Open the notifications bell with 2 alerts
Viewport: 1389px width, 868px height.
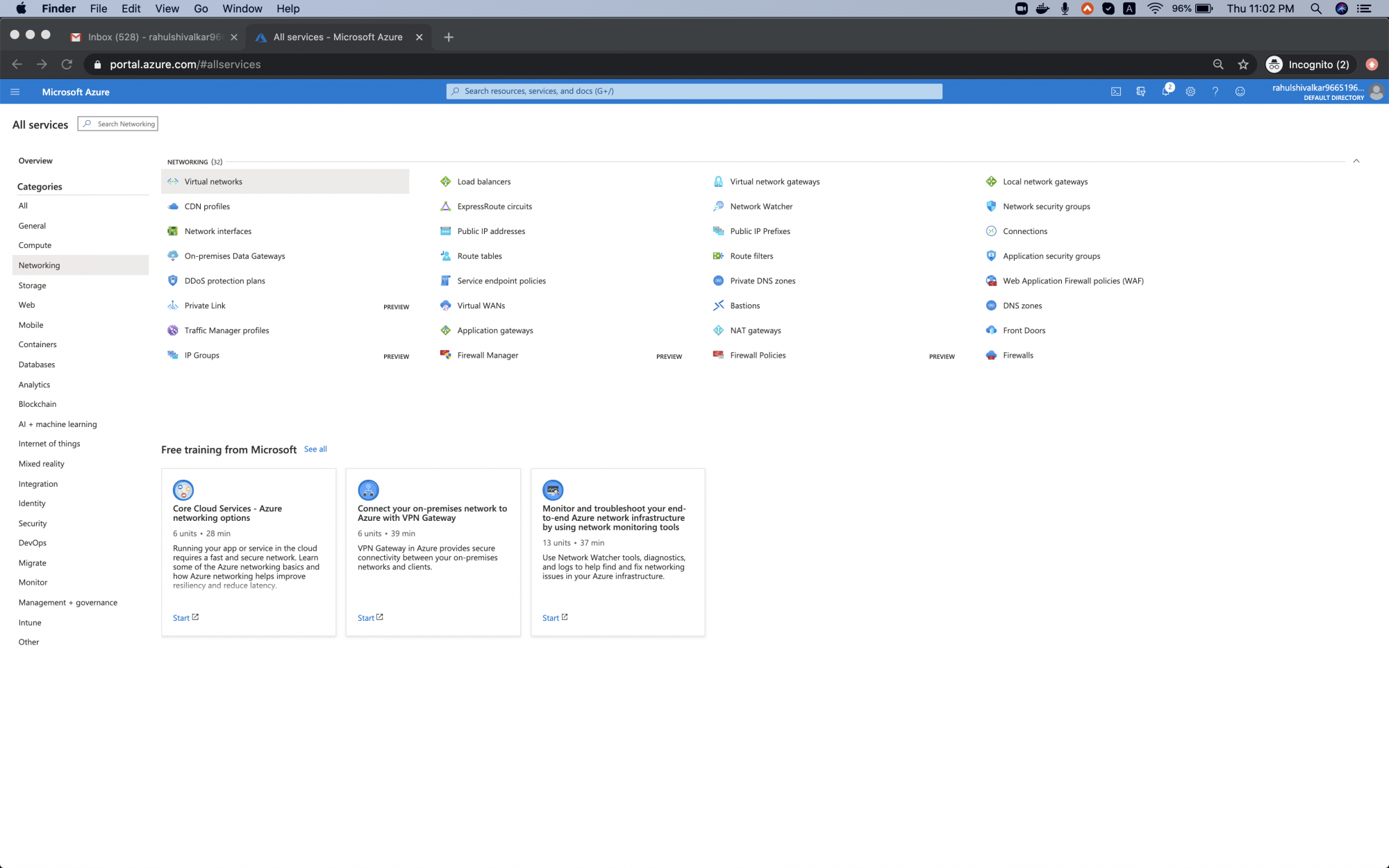1167,91
